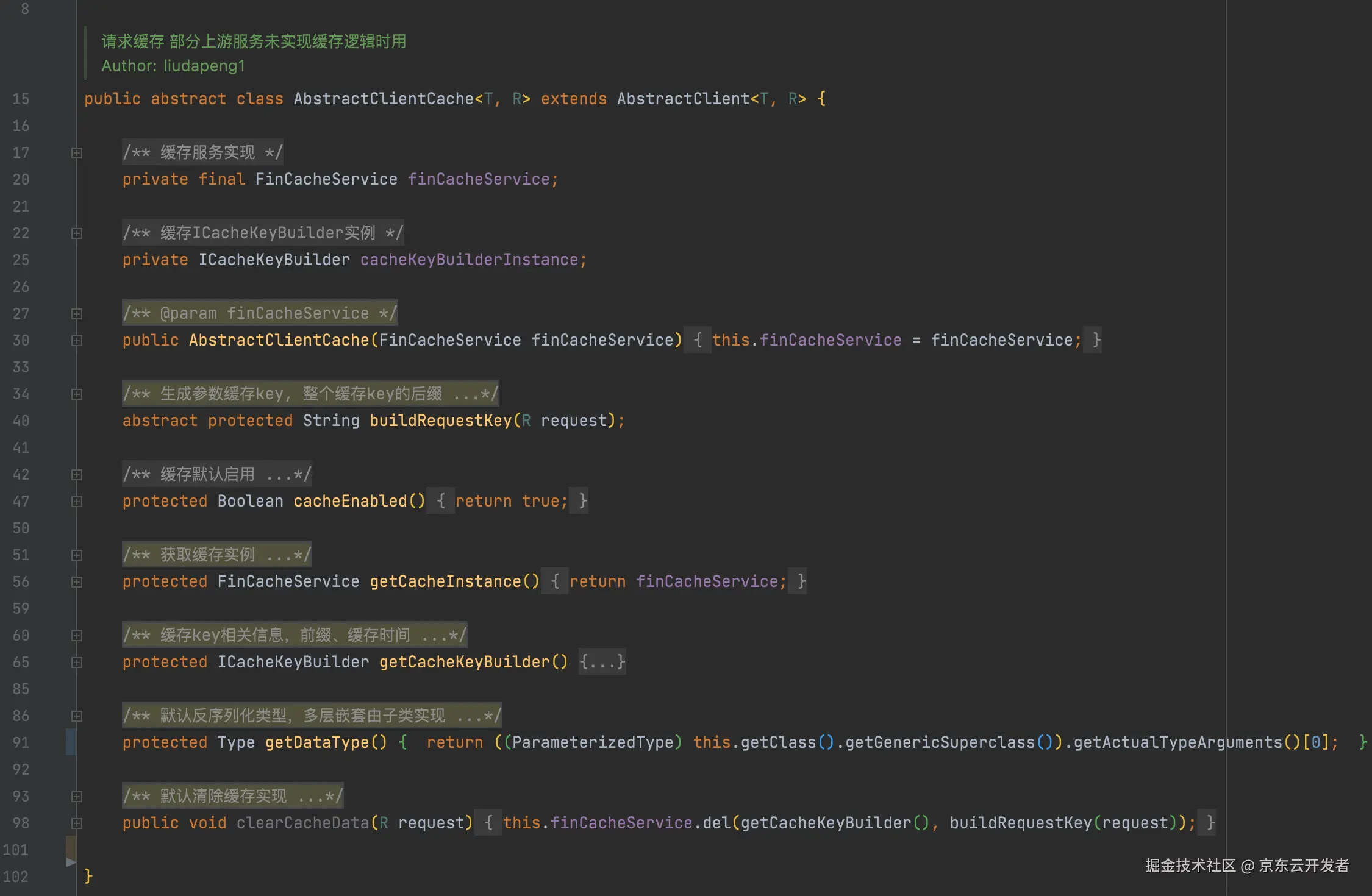The height and width of the screenshot is (896, 1372).
Task: Toggle fold icon for clearCacheData method
Action: click(x=77, y=823)
